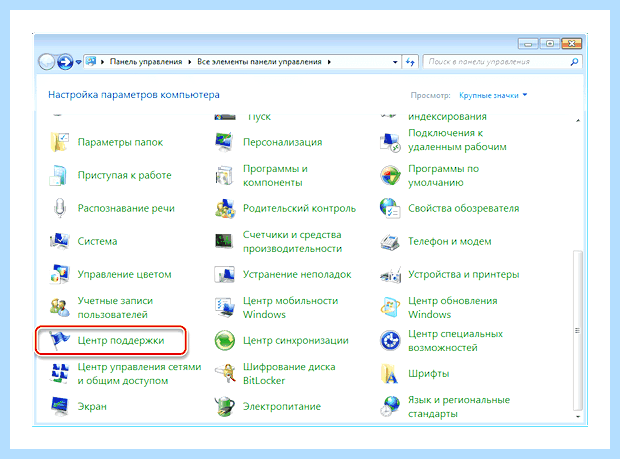Open the Центр специальных возможностей icon

390,340
